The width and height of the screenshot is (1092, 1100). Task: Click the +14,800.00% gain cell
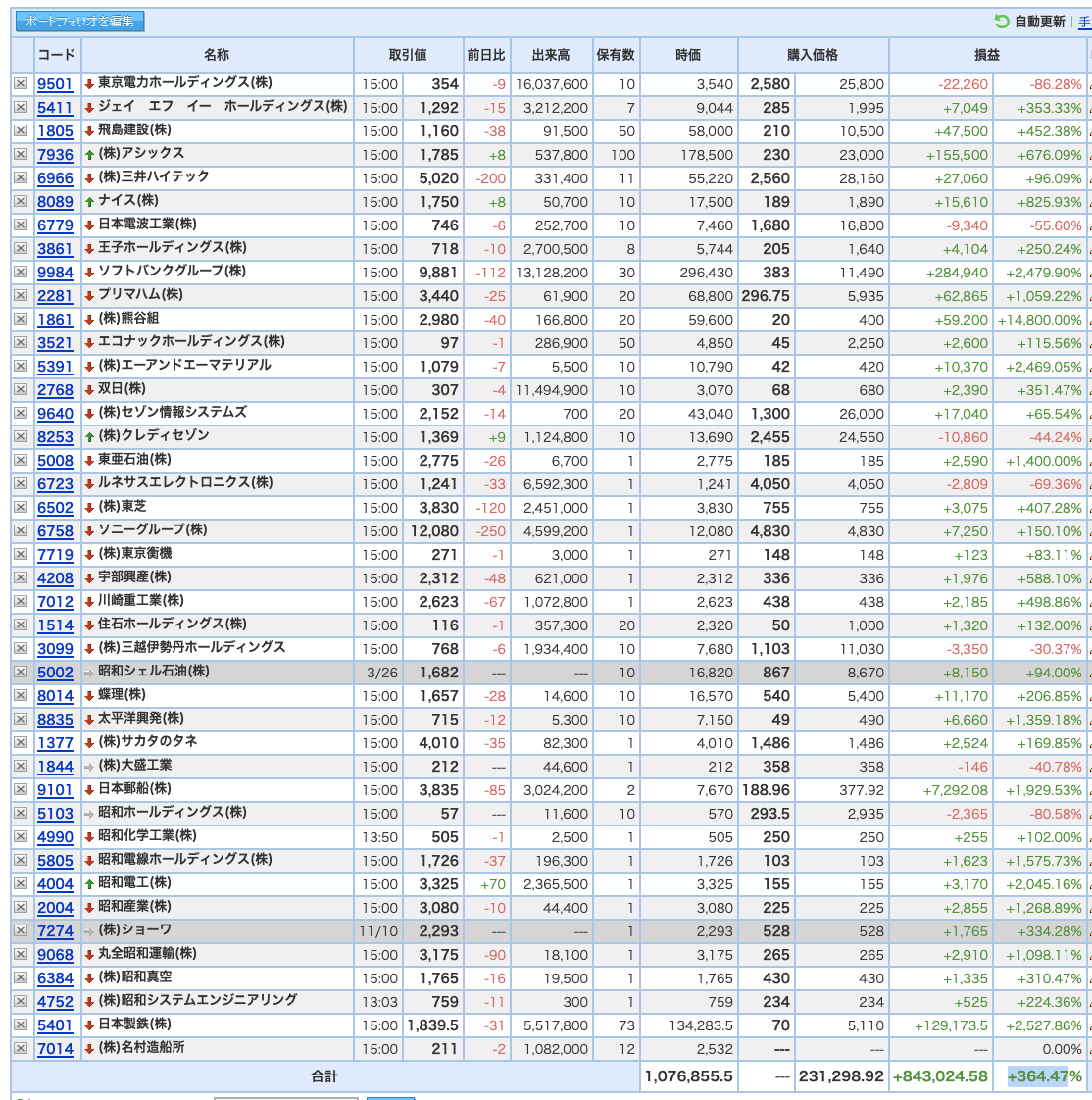tap(1039, 320)
